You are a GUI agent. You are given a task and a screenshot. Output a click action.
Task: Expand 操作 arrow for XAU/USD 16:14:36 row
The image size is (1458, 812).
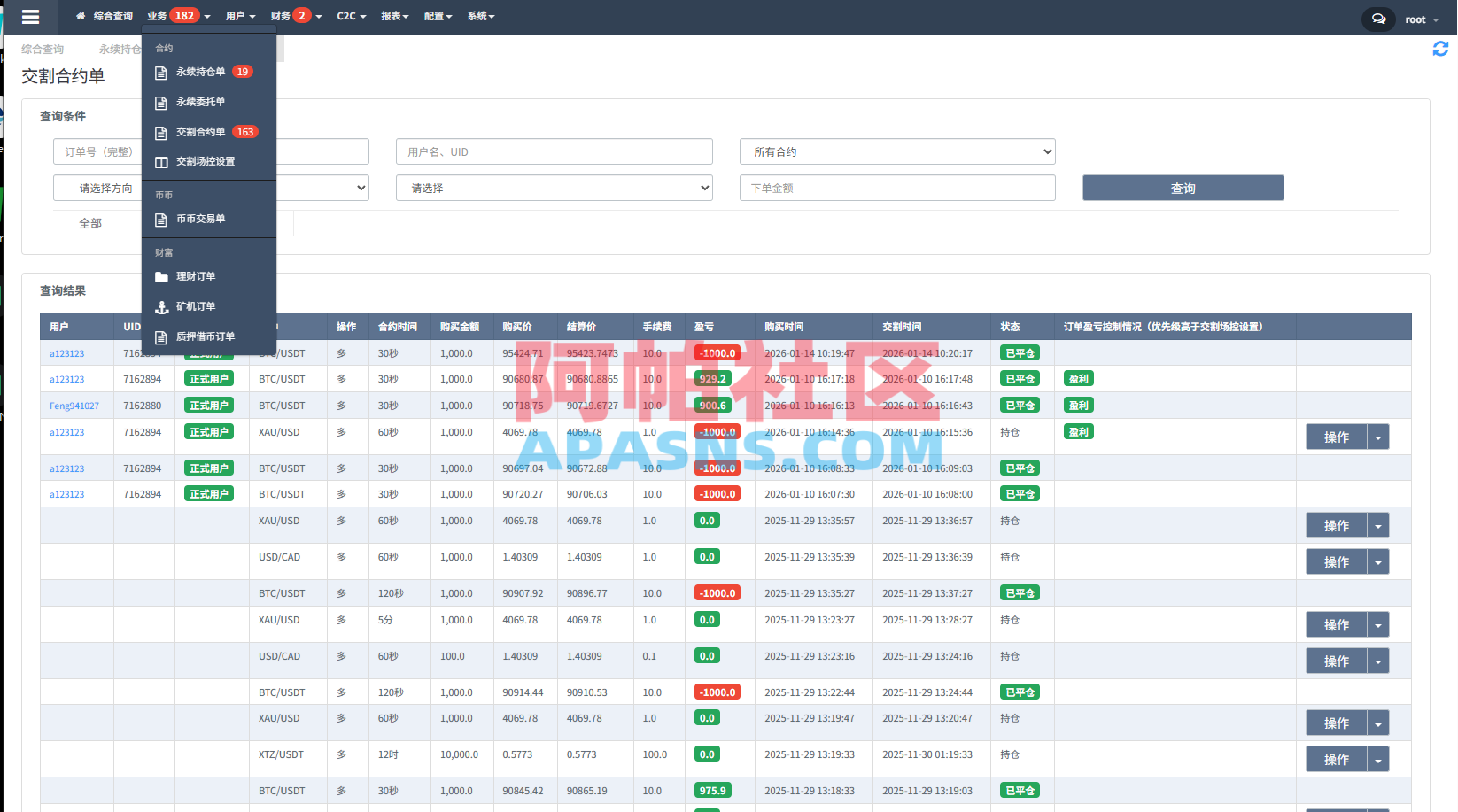[1378, 437]
